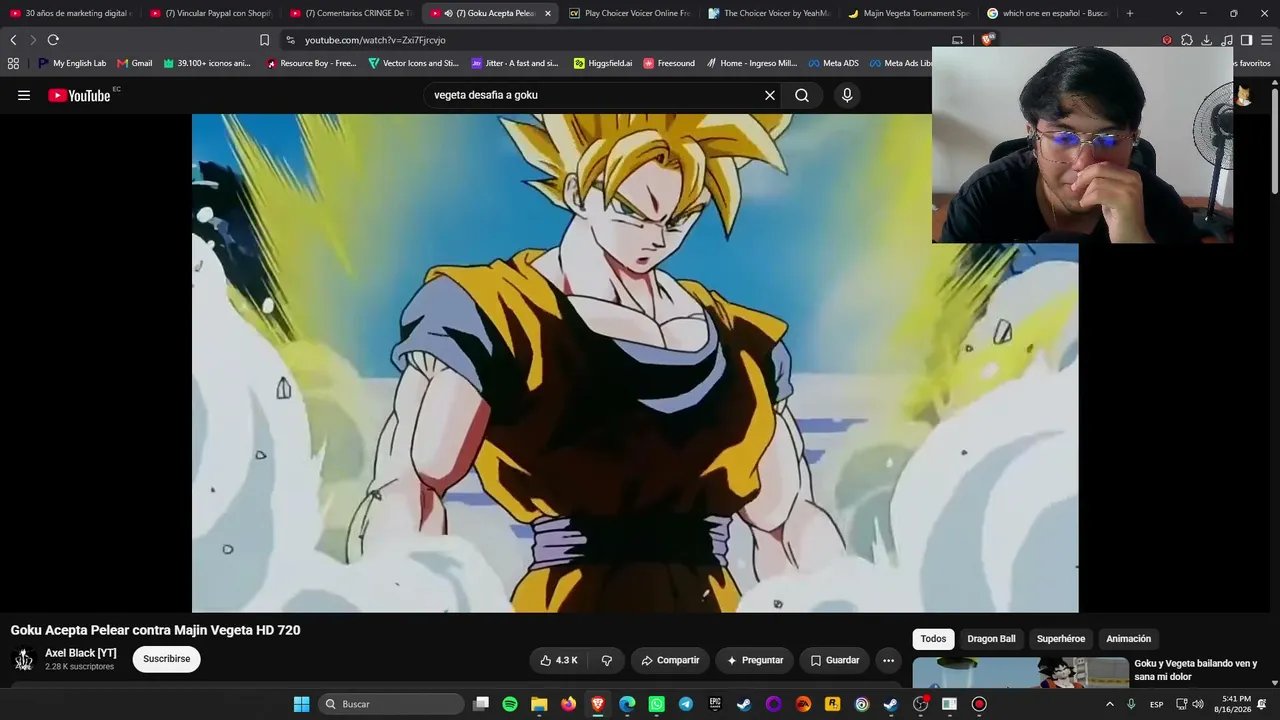1280x720 pixels.
Task: Open the Axel Black channel avatar
Action: pos(24,660)
